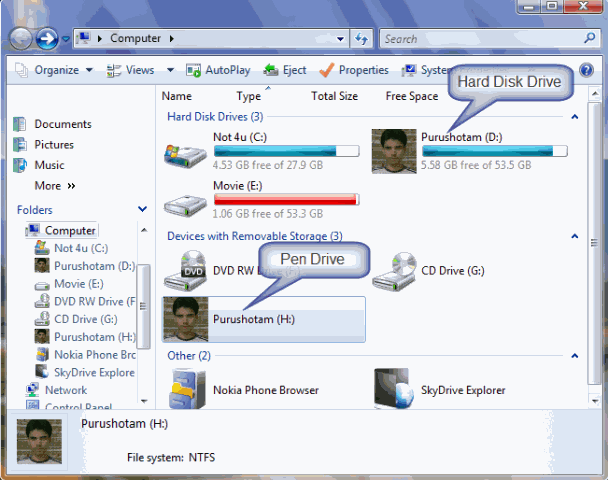Screen dimensions: 608x480
Task: Select Purushotam (H:) in folder tree
Action: 95,337
